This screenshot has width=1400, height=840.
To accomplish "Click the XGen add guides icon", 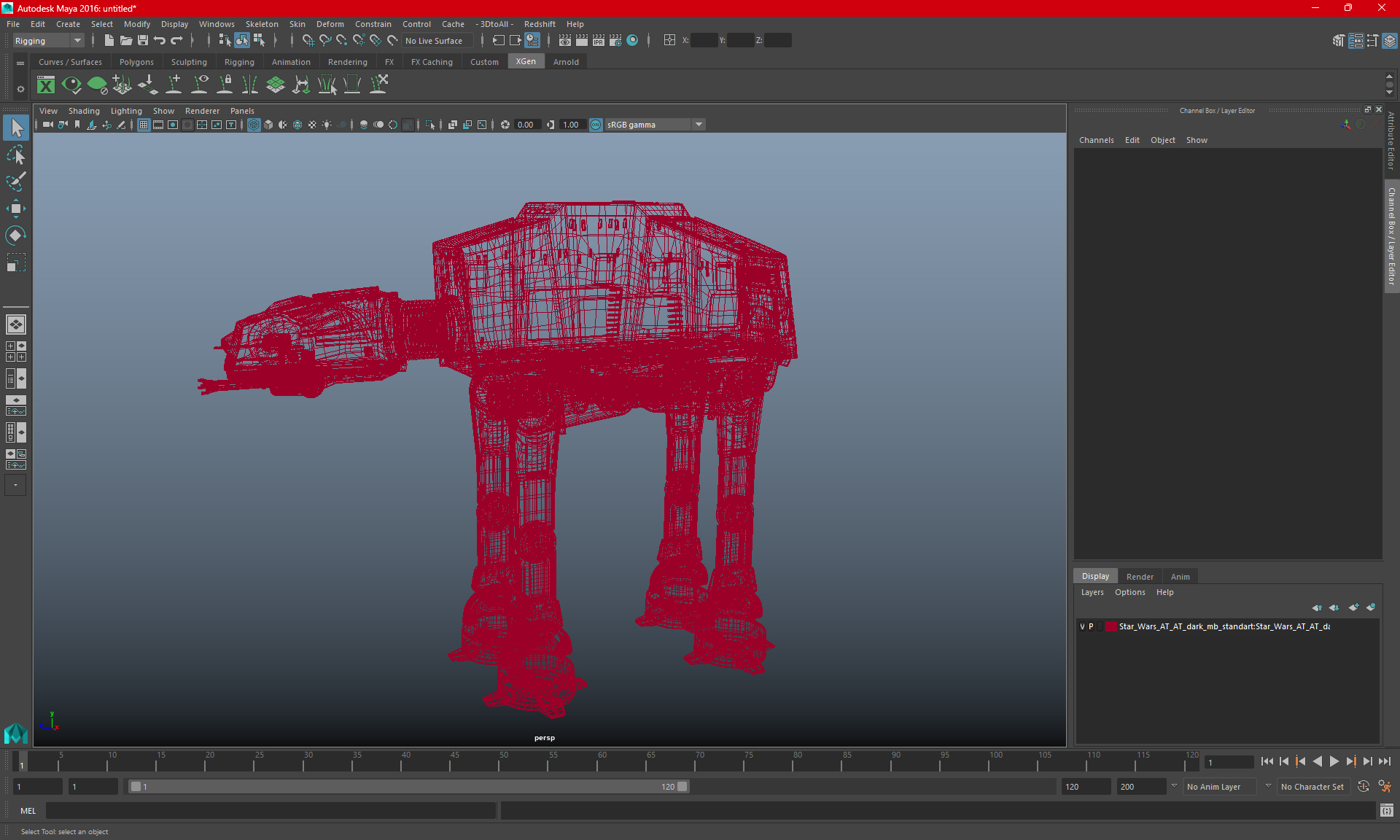I will point(174,85).
